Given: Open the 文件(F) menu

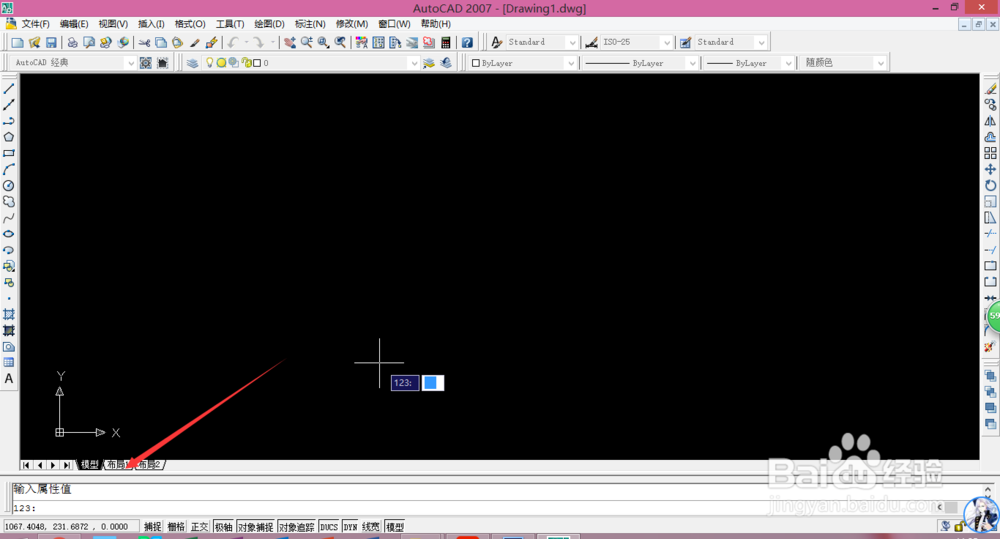Looking at the screenshot, I should (x=35, y=24).
